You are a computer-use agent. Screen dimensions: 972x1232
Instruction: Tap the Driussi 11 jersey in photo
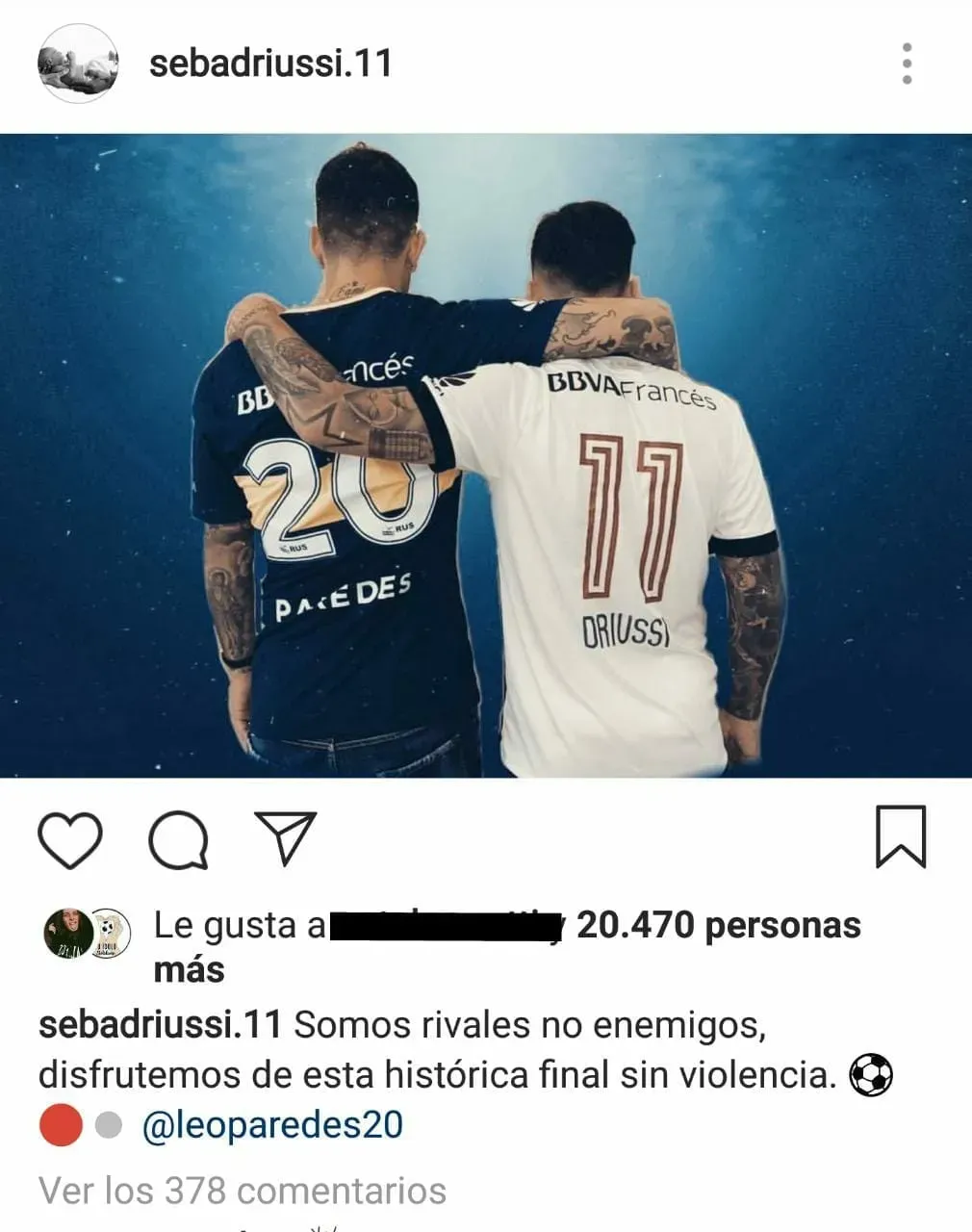coord(604,563)
